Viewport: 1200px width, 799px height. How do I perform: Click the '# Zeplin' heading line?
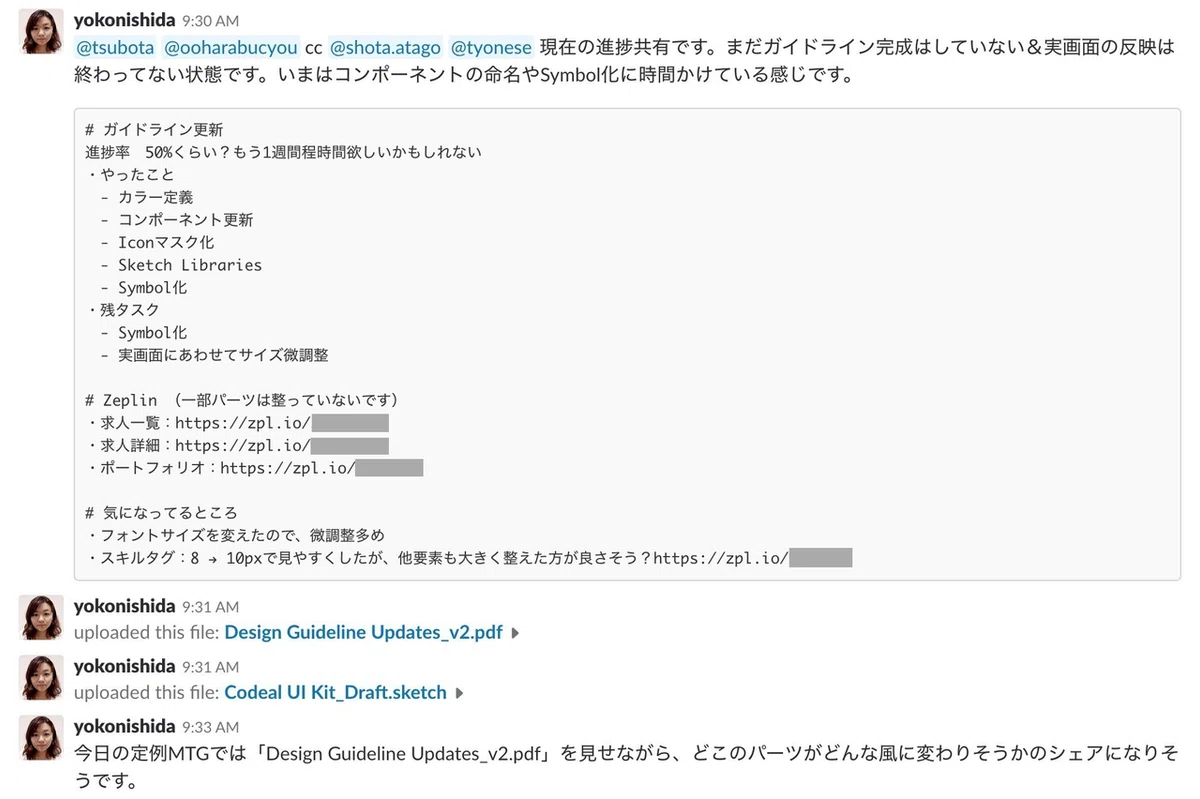coord(243,400)
